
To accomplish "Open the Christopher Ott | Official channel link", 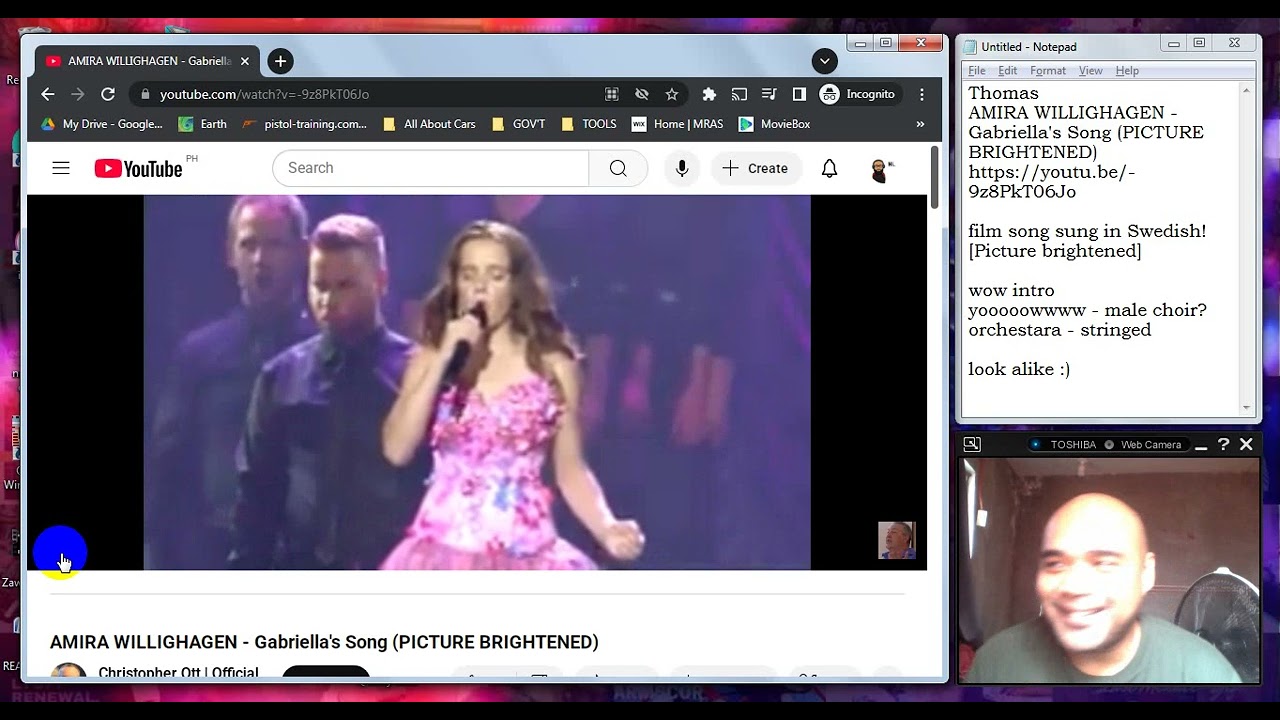I will point(178,673).
